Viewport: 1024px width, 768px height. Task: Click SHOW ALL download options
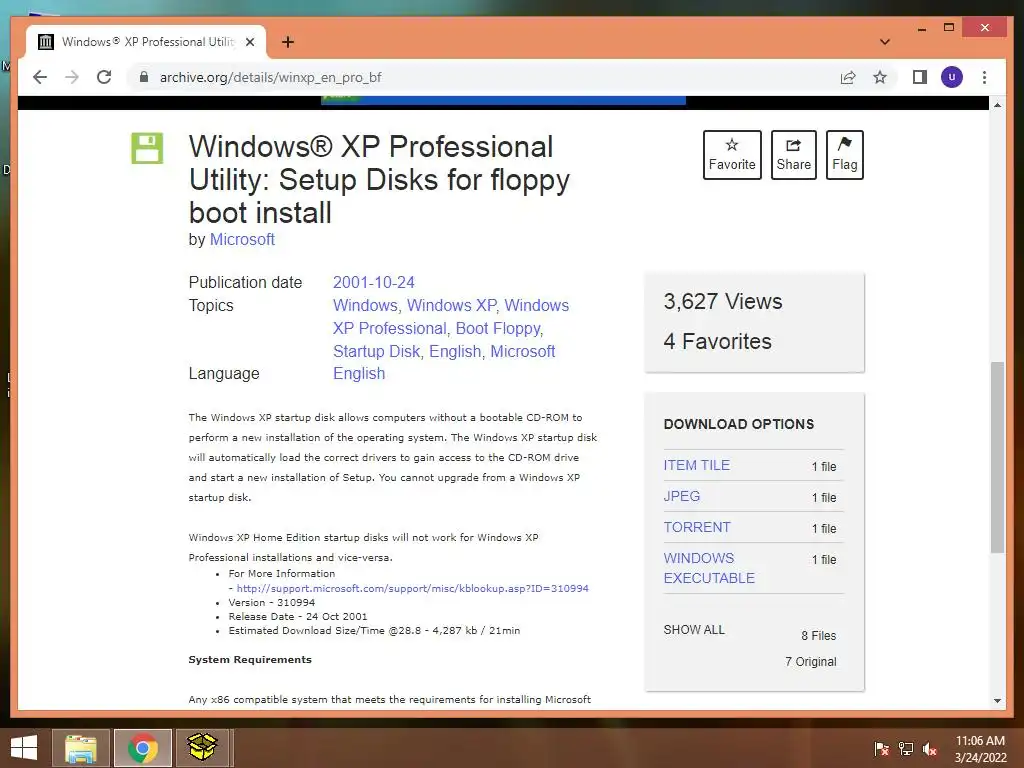click(694, 630)
